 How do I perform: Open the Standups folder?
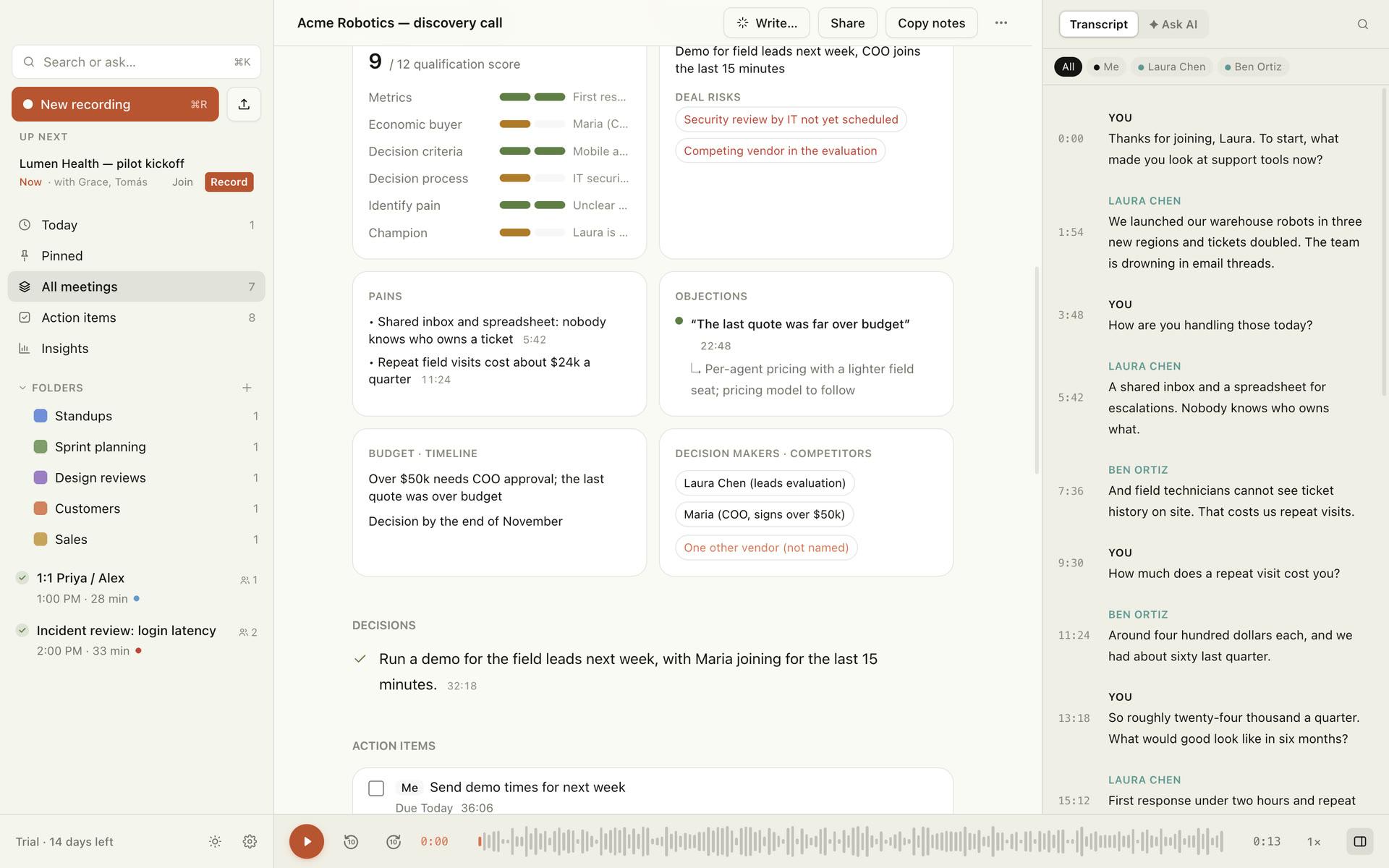click(145, 416)
